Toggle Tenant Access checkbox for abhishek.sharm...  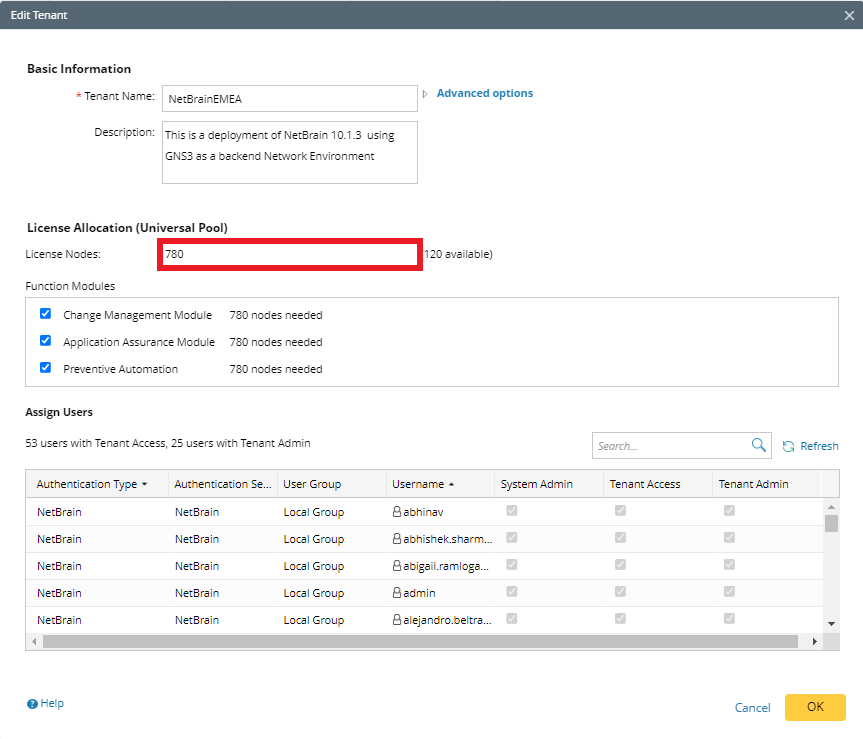[620, 538]
